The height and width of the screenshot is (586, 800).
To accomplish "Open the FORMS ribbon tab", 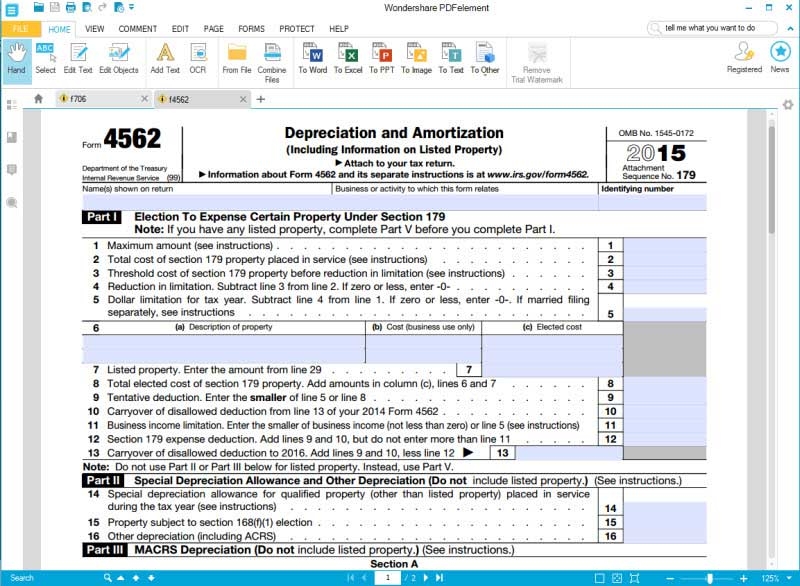I will [251, 29].
